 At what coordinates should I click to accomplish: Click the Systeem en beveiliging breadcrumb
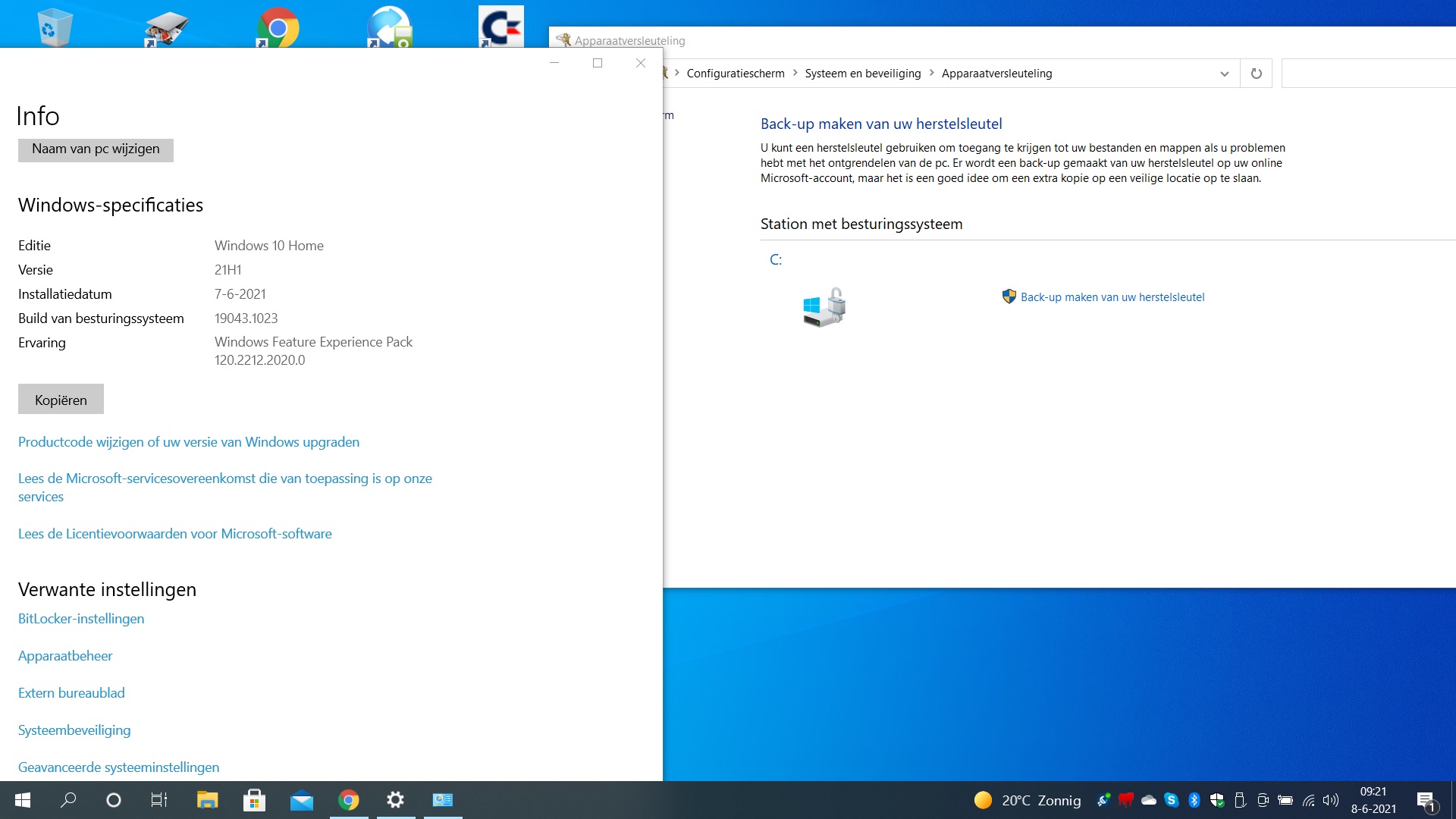(862, 74)
